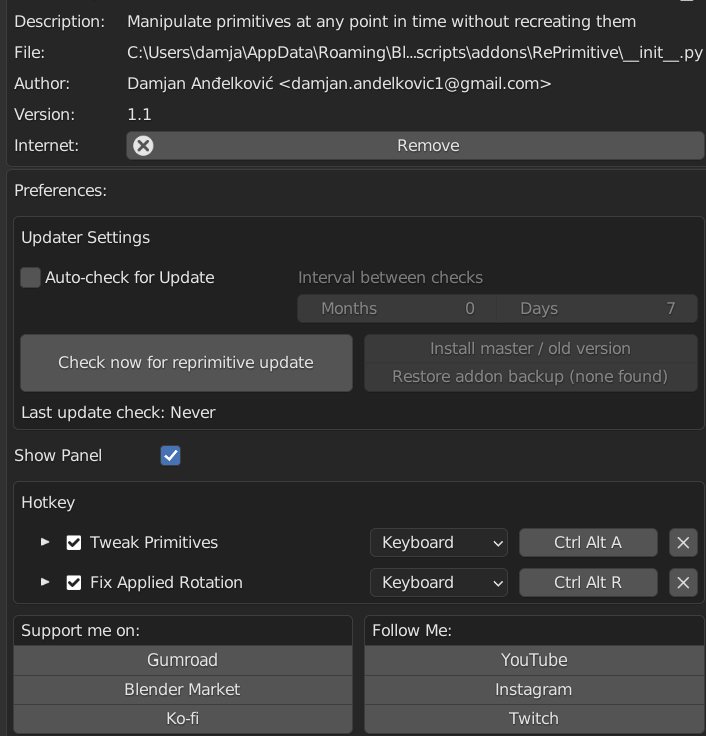Viewport: 706px width, 736px height.
Task: Click the X icon on Remove button
Action: click(143, 145)
